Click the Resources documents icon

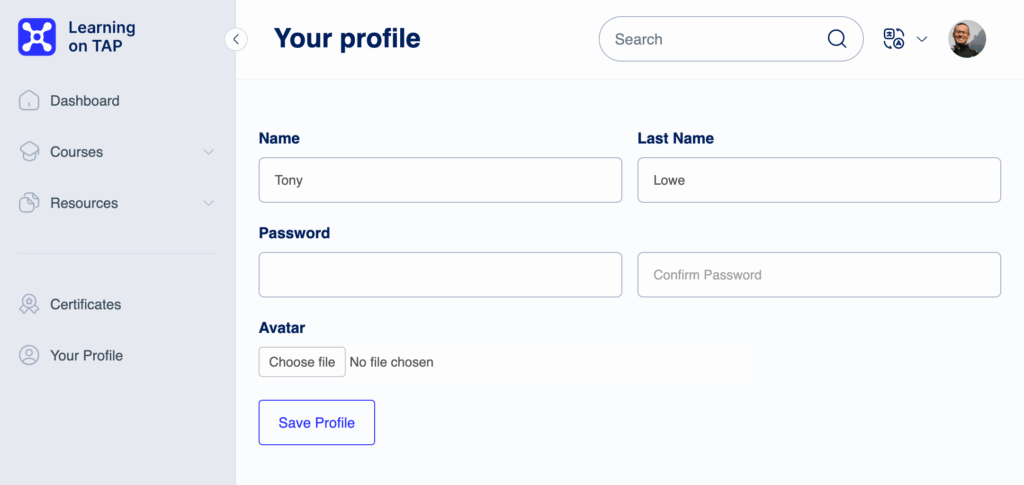(x=29, y=203)
